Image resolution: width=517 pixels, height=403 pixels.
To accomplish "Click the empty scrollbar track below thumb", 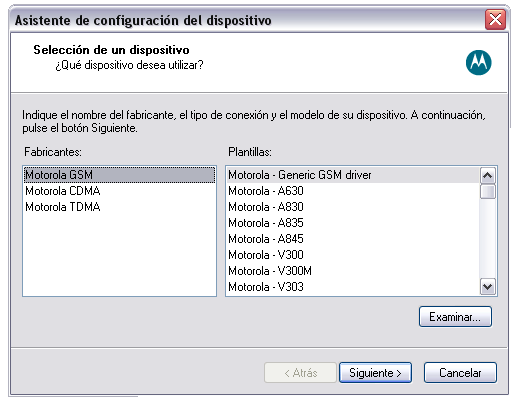I will 488,239.
